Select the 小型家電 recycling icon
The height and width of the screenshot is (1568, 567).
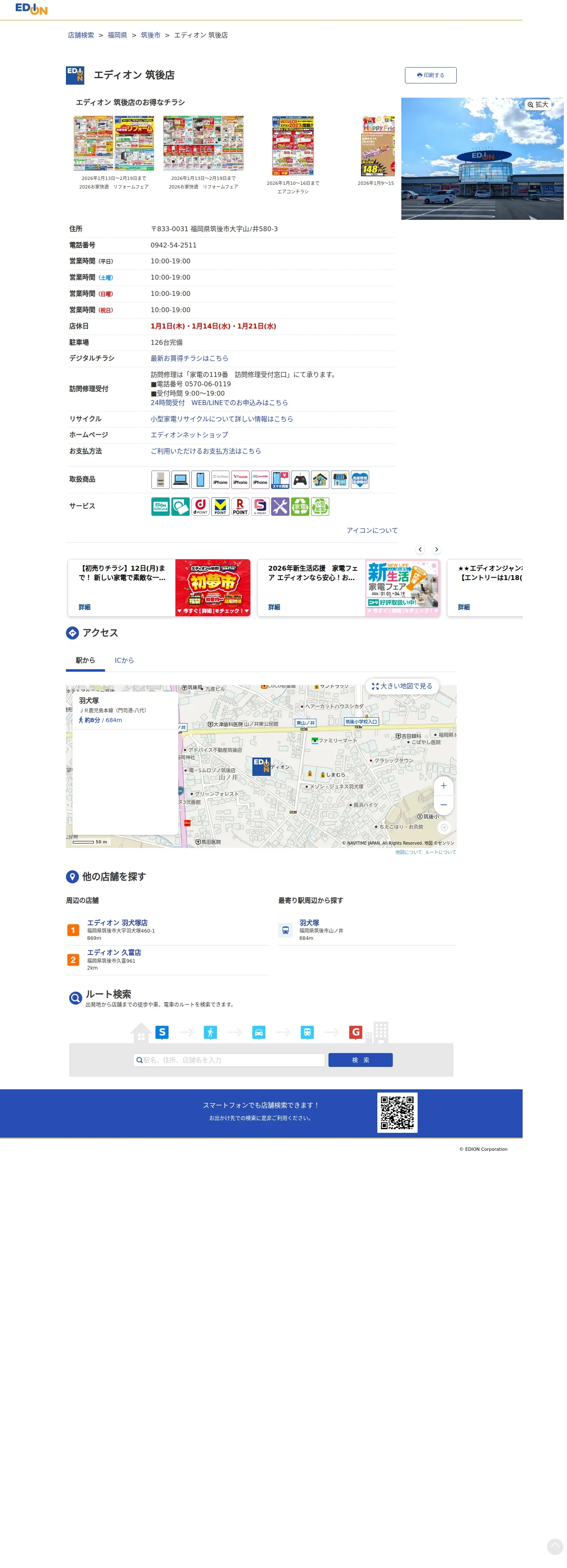(321, 506)
